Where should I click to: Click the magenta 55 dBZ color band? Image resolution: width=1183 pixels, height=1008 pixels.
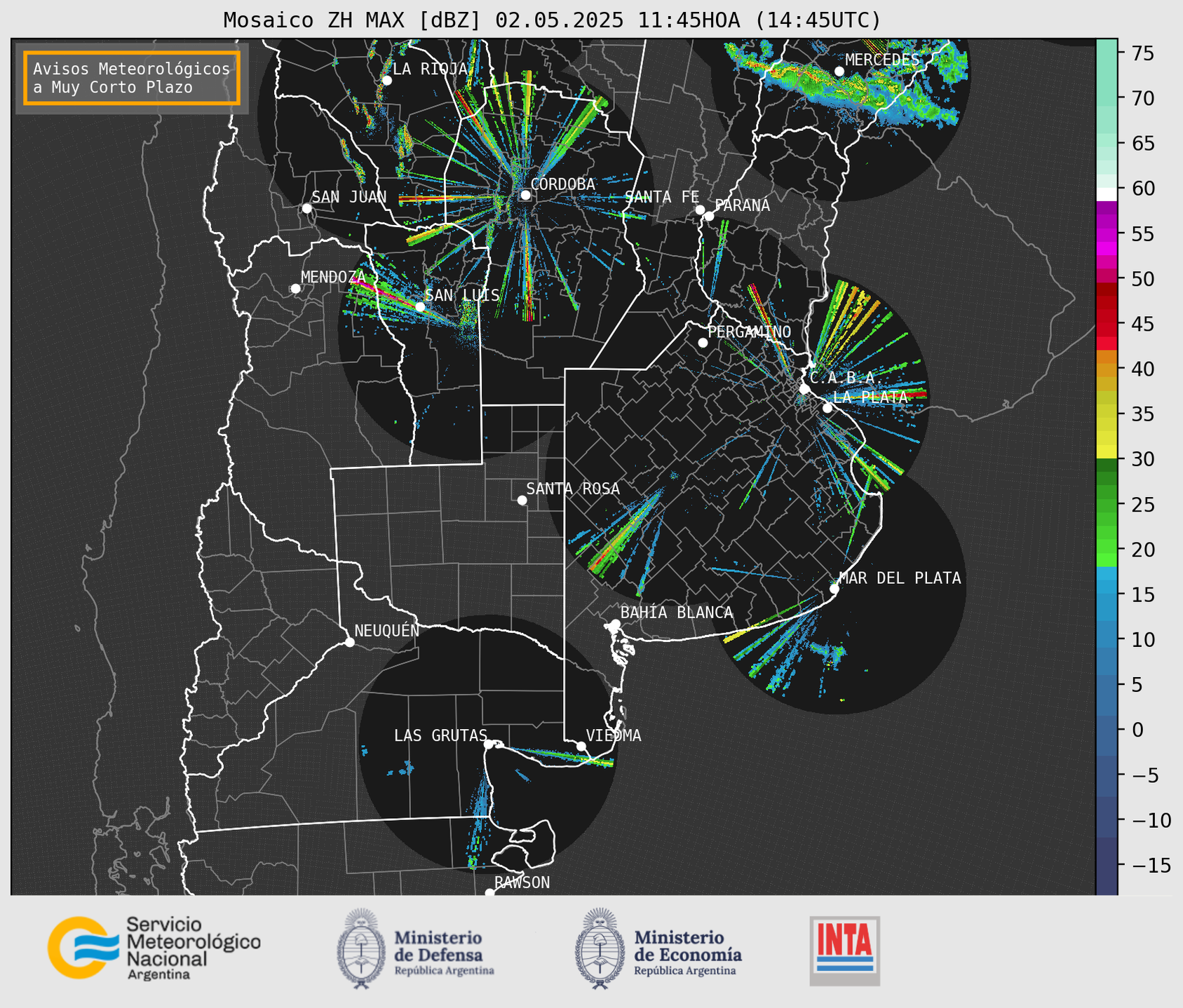click(x=1107, y=235)
